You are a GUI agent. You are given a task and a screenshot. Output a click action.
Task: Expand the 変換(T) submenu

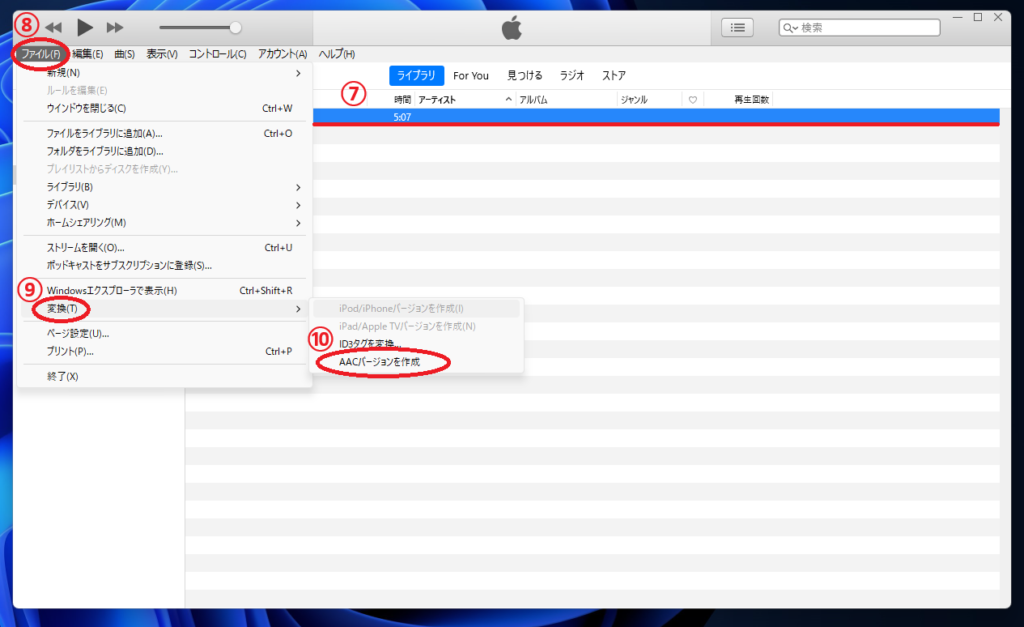[x=164, y=308]
